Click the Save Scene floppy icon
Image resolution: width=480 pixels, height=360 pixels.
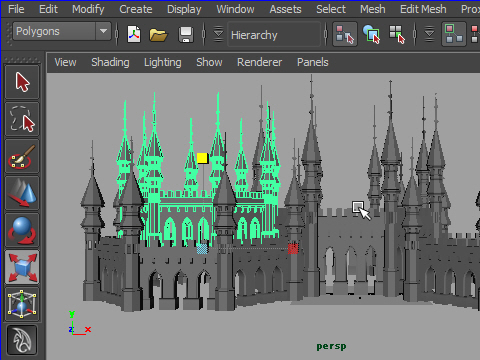coord(186,34)
